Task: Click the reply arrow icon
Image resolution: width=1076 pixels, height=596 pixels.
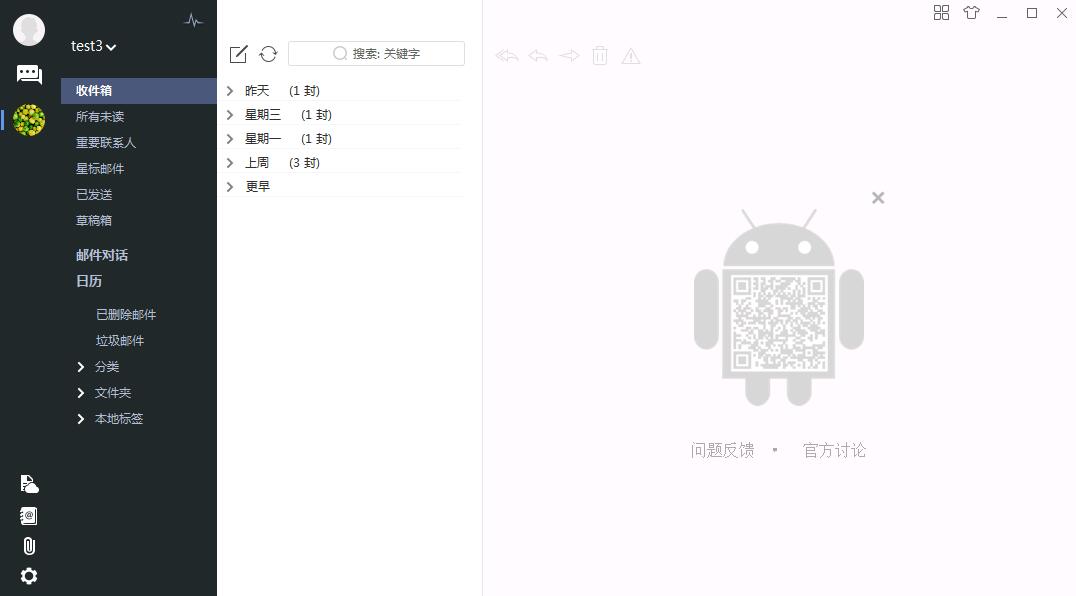Action: [538, 56]
